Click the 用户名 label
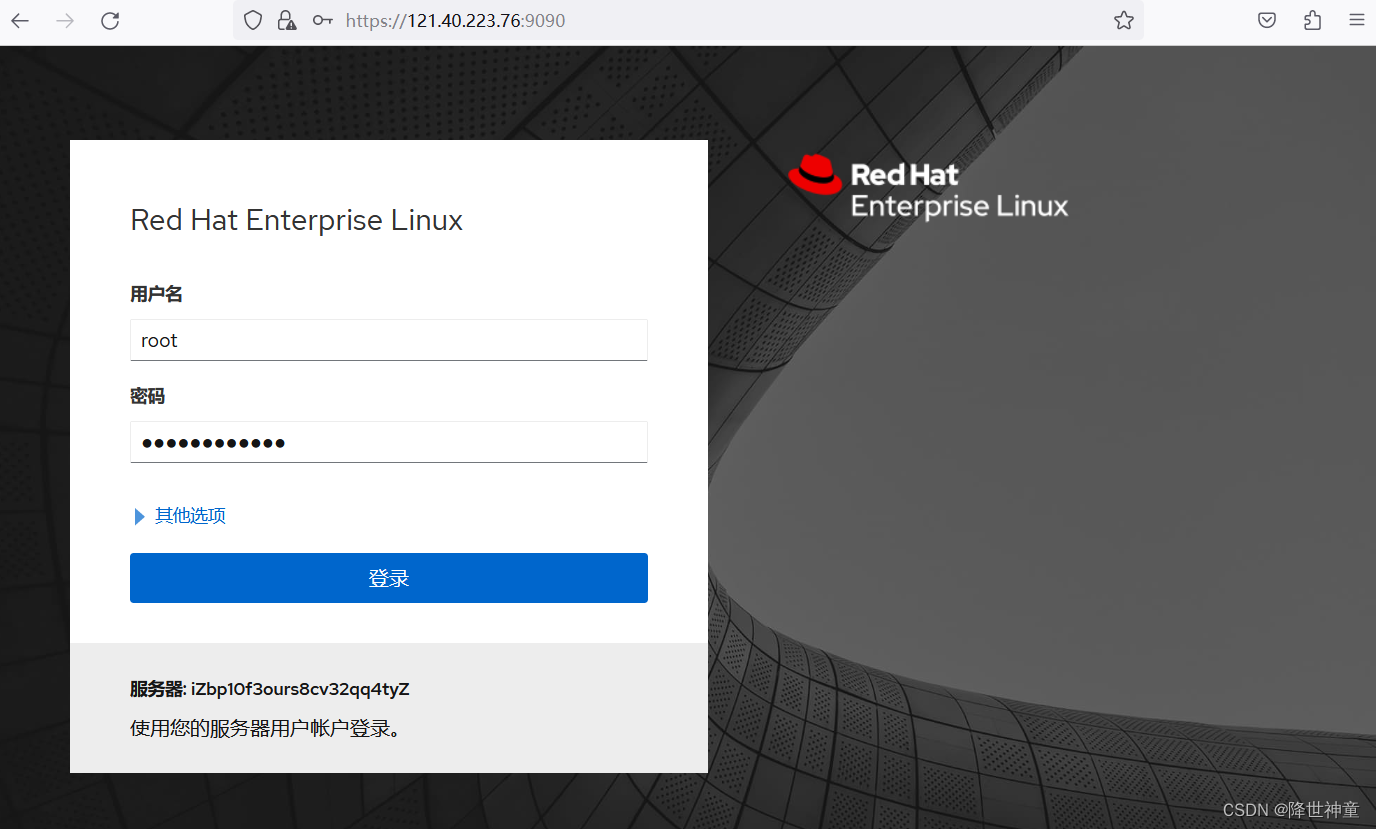Screen dimensions: 1376x829 pyautogui.click(x=156, y=294)
